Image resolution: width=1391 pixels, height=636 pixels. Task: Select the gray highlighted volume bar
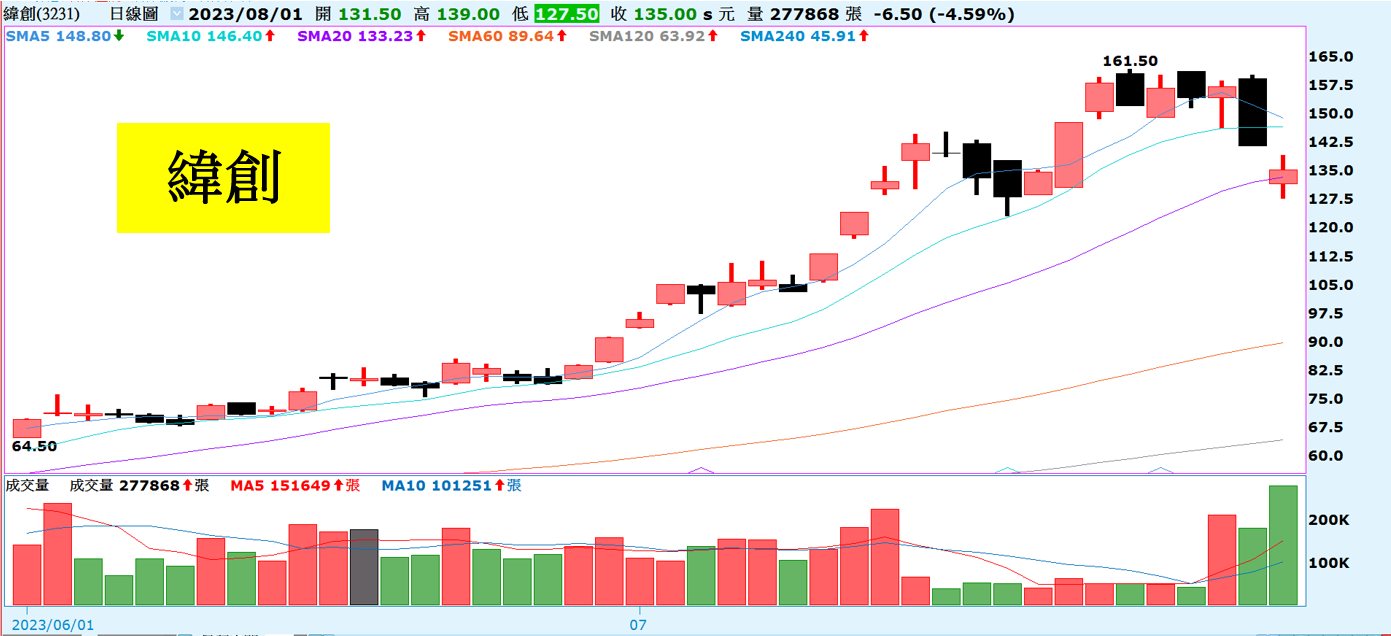364,567
